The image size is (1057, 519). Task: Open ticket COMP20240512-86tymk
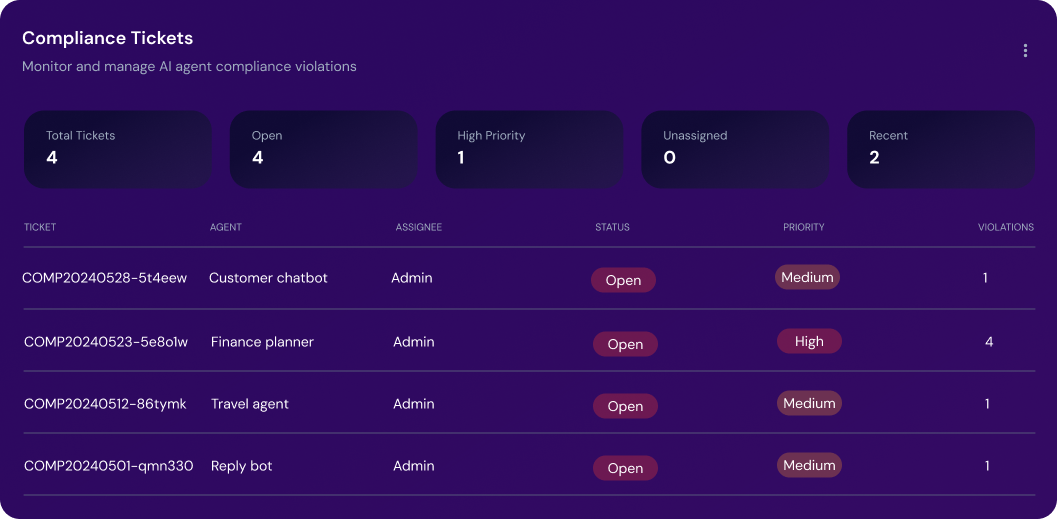[105, 404]
